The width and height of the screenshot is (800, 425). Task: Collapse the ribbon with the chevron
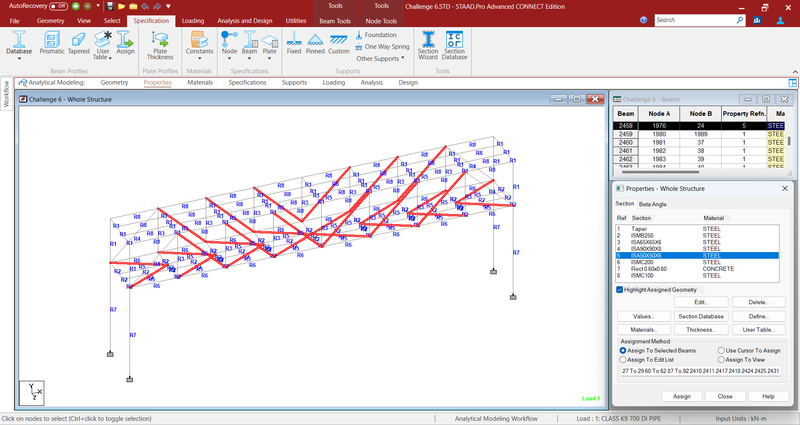[x=795, y=72]
